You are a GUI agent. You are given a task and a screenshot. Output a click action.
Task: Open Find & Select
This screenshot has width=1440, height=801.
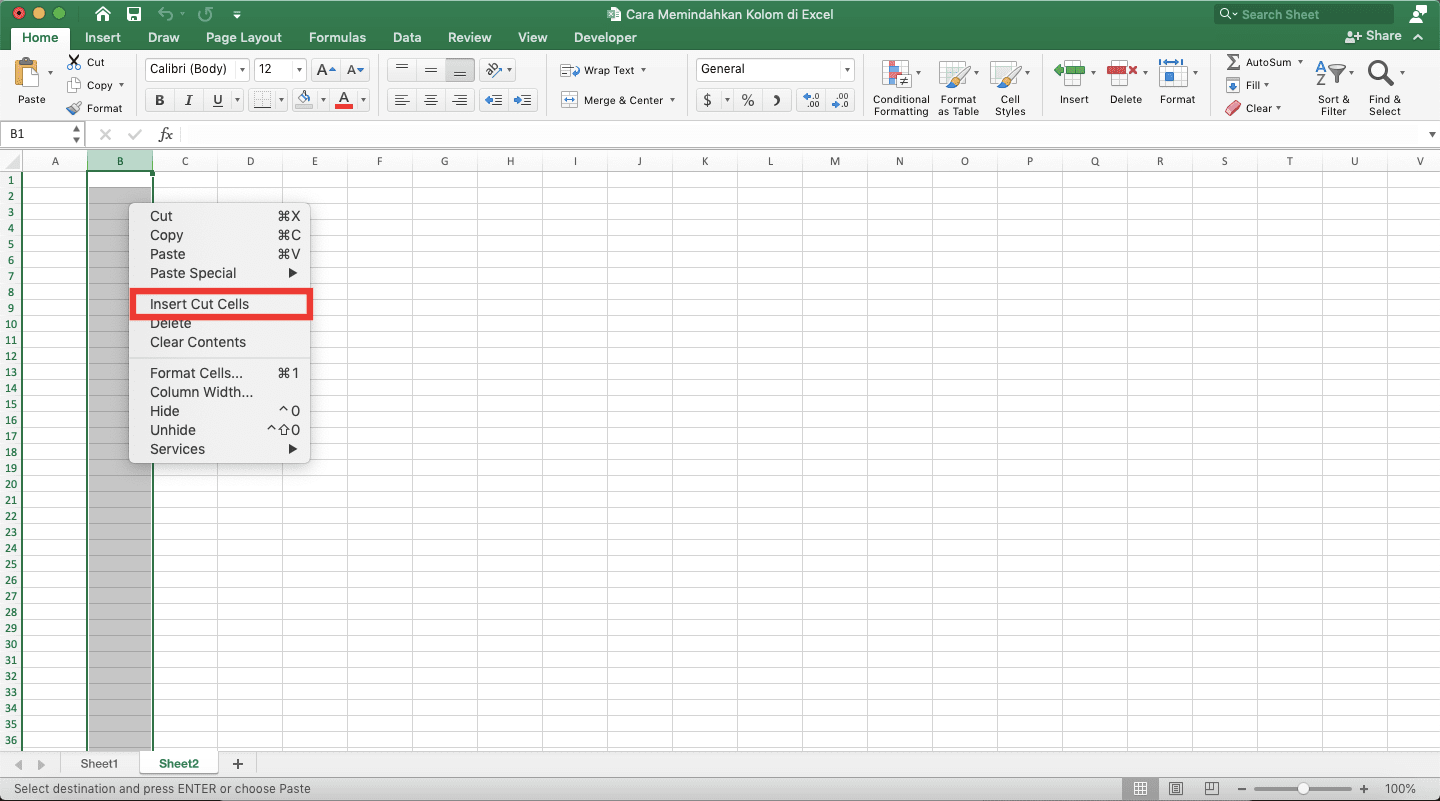coord(1385,87)
